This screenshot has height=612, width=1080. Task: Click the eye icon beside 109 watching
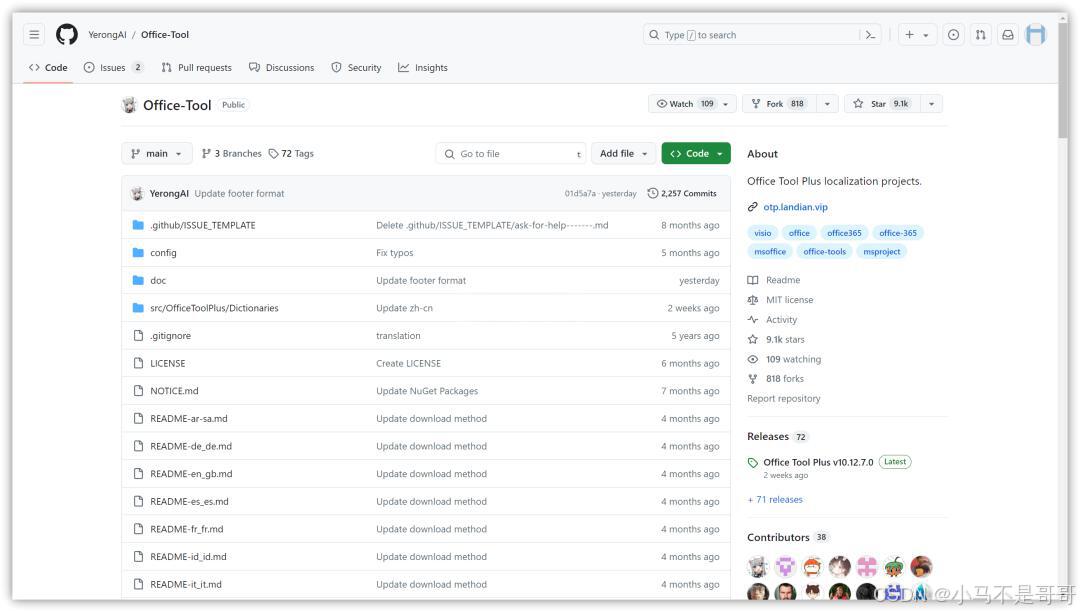pos(753,359)
